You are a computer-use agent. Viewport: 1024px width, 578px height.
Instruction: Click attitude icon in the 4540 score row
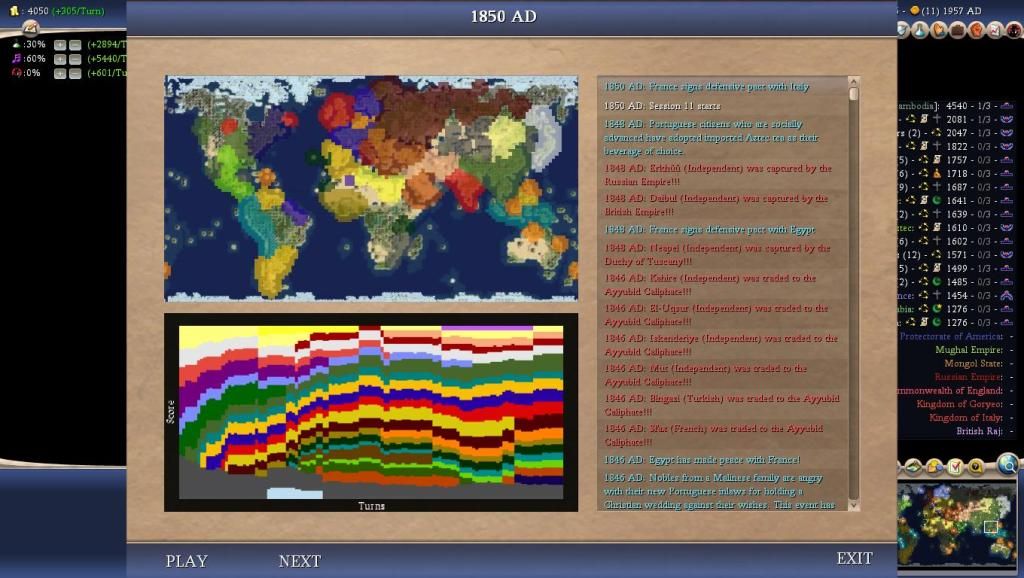pos(1006,106)
